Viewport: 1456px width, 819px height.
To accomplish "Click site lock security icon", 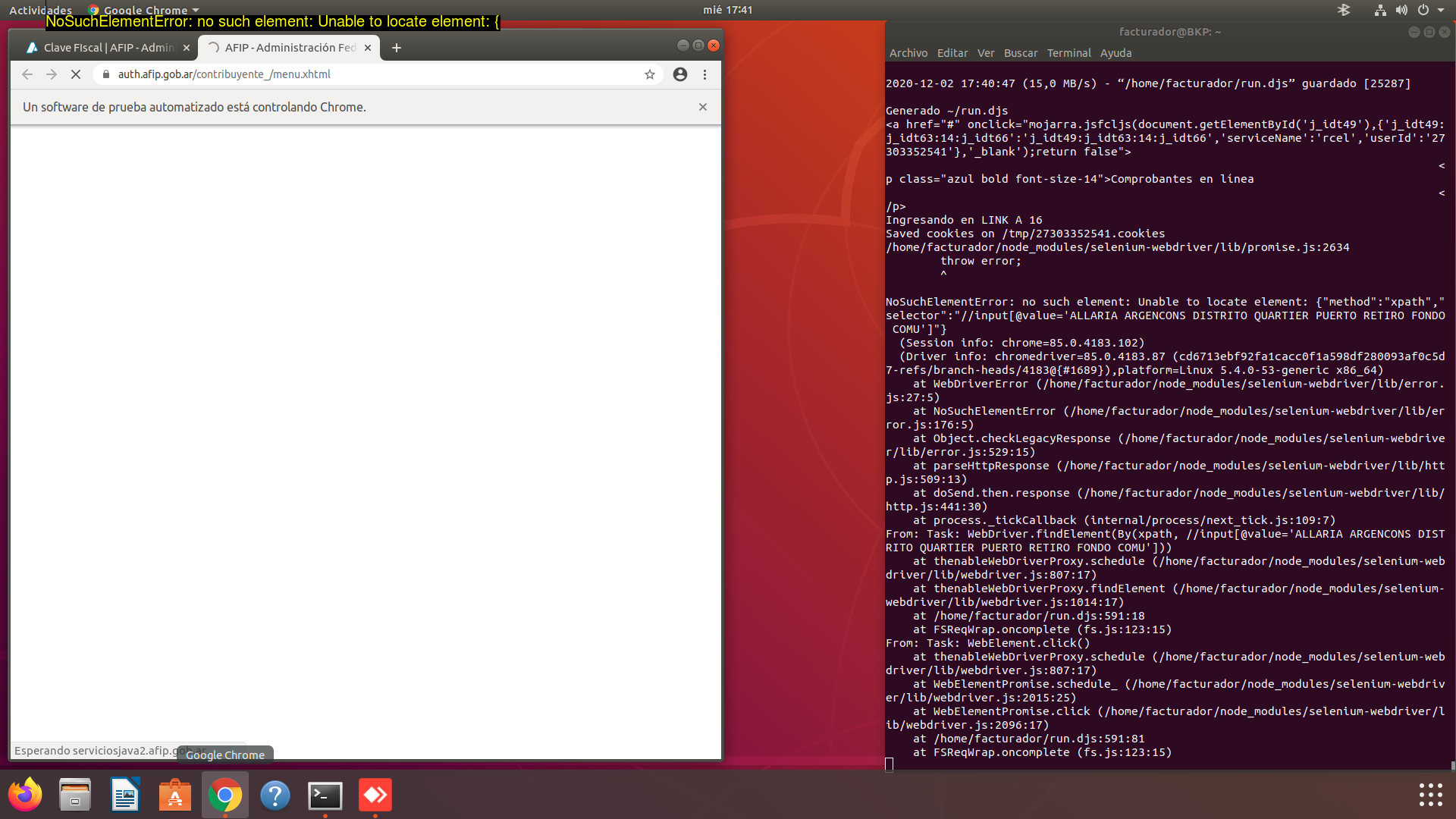I will pyautogui.click(x=106, y=74).
